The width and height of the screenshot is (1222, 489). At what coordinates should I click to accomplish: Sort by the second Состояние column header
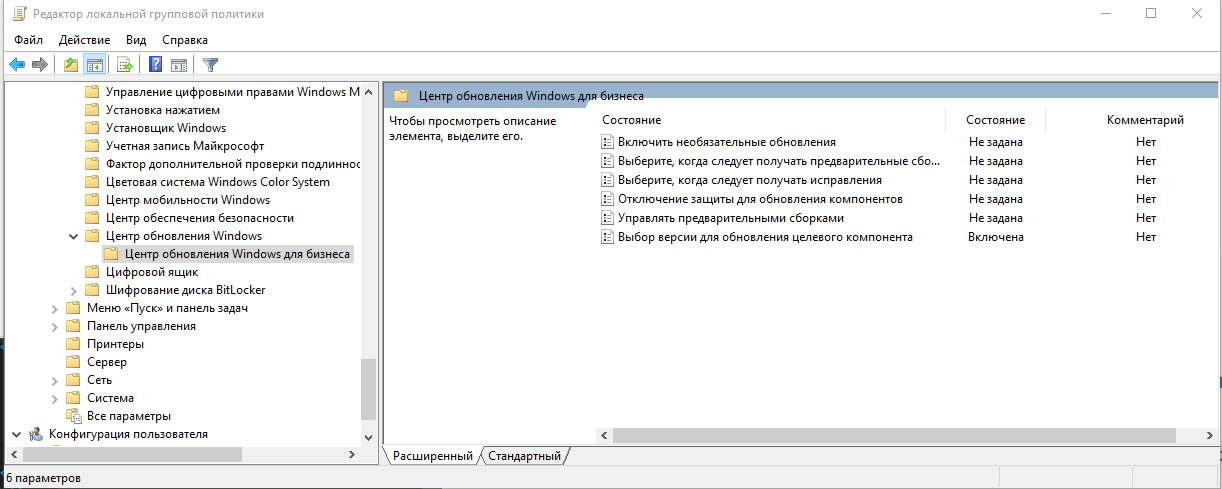click(995, 120)
